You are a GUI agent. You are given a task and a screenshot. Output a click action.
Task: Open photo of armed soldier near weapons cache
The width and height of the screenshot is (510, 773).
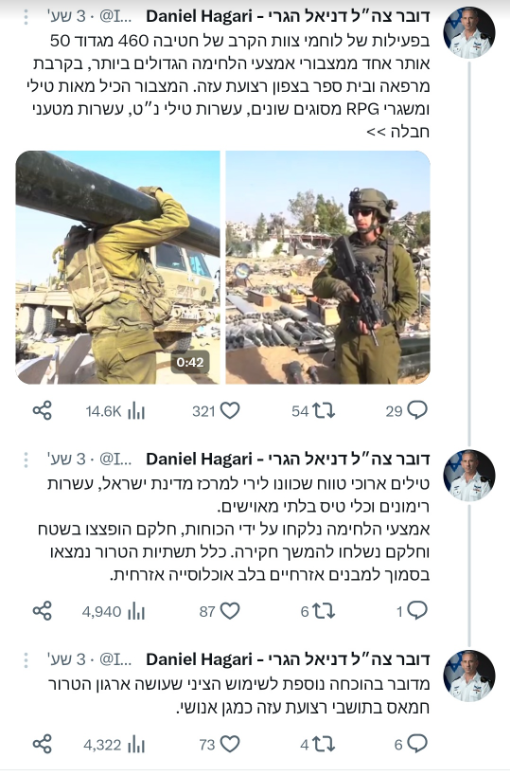pos(328,267)
